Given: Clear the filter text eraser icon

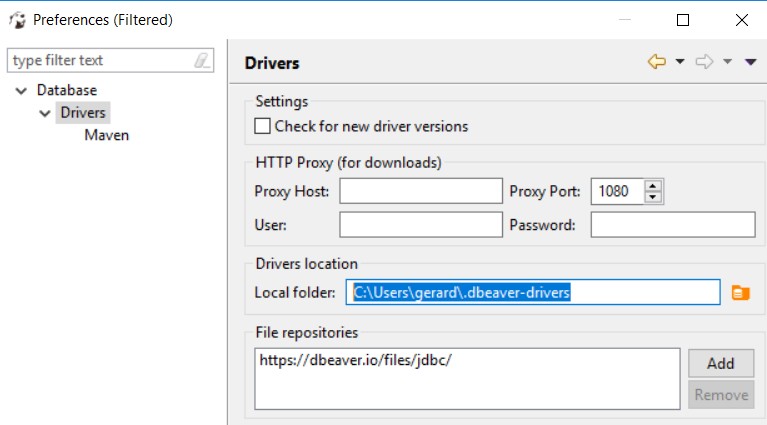Looking at the screenshot, I should [203, 61].
